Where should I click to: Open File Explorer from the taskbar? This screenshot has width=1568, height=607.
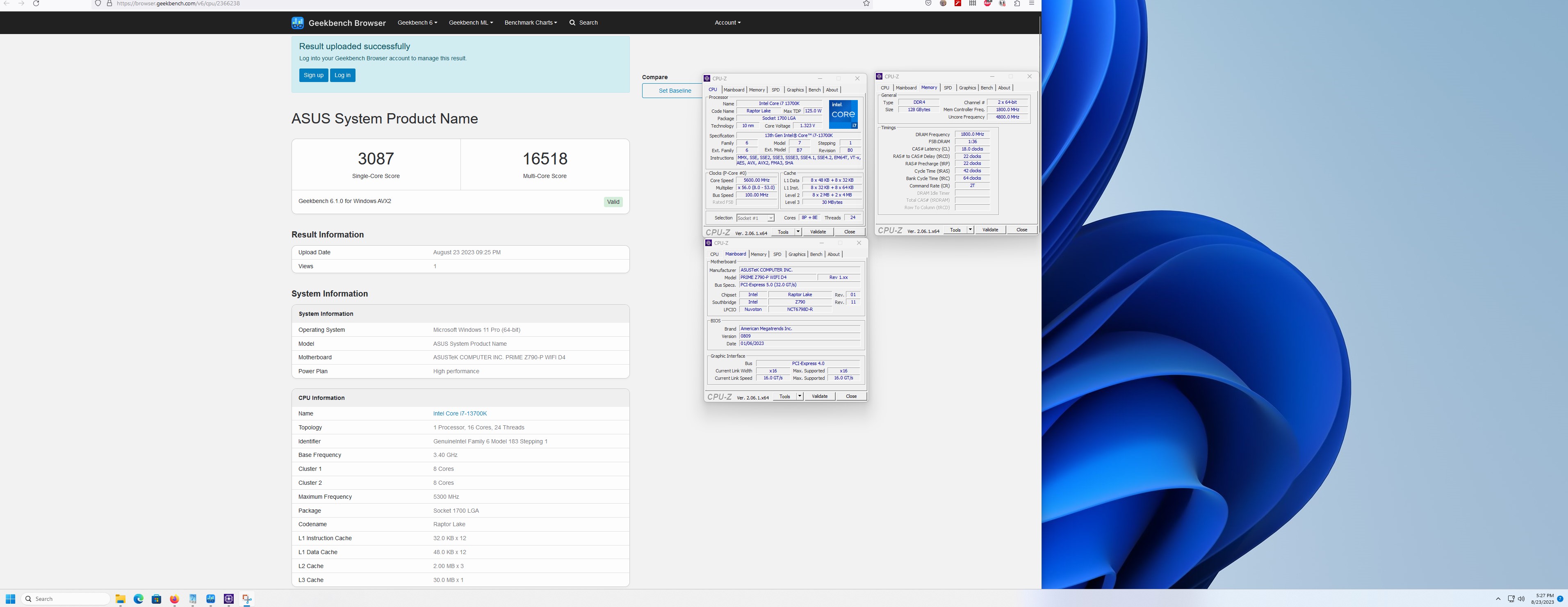(121, 599)
